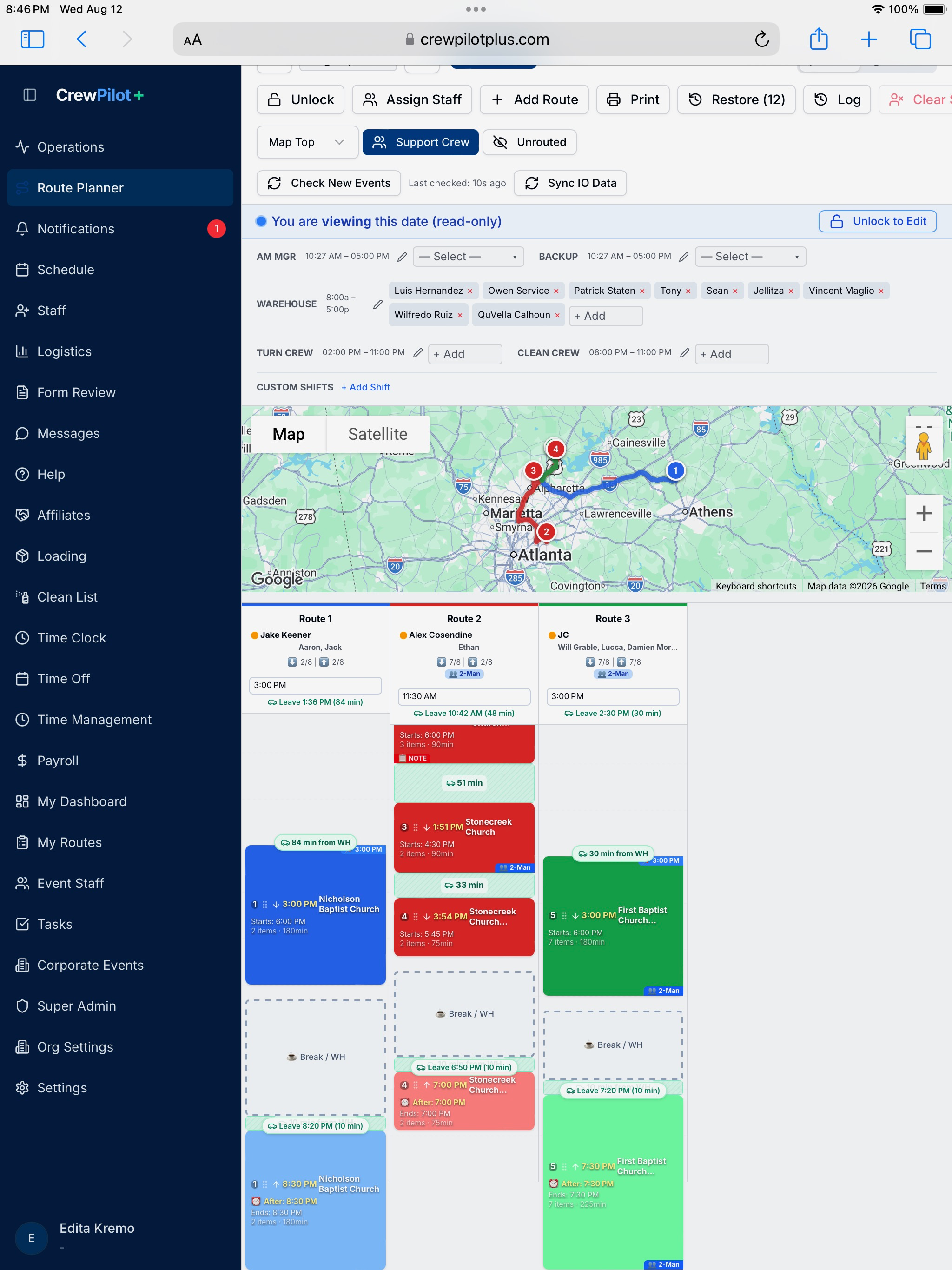Open AM MGR staff Select dropdown
The width and height of the screenshot is (952, 1270).
click(x=468, y=257)
